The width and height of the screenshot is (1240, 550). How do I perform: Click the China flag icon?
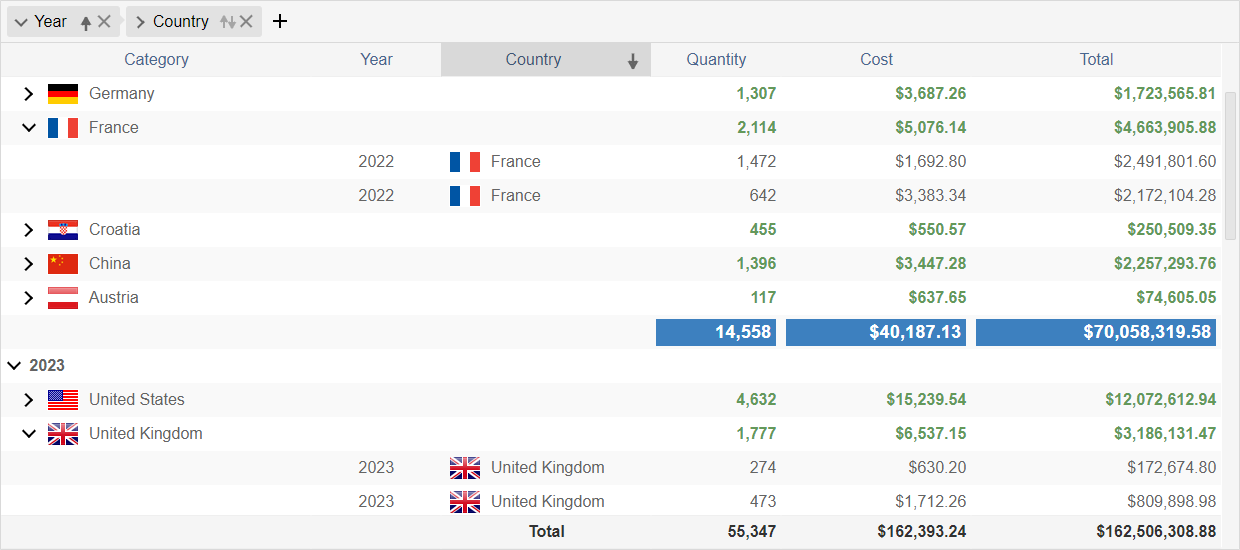pos(63,264)
